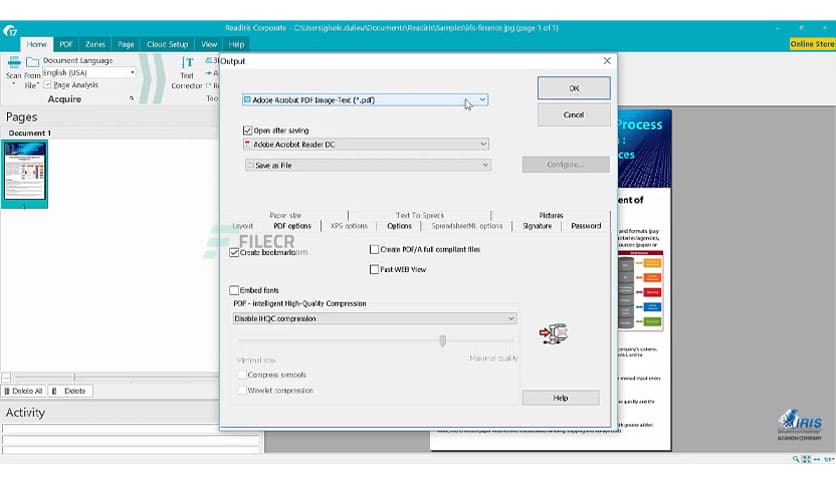
Task: Click the Help button in the dialog
Action: (560, 398)
